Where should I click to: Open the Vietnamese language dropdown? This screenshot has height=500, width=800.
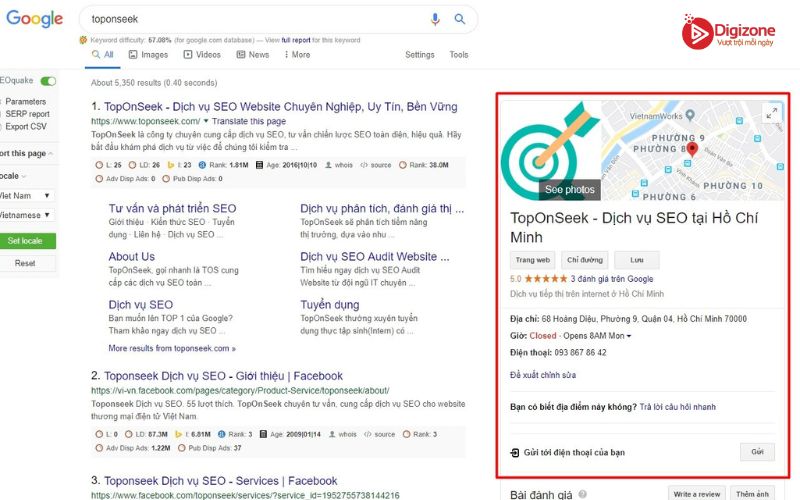point(27,215)
